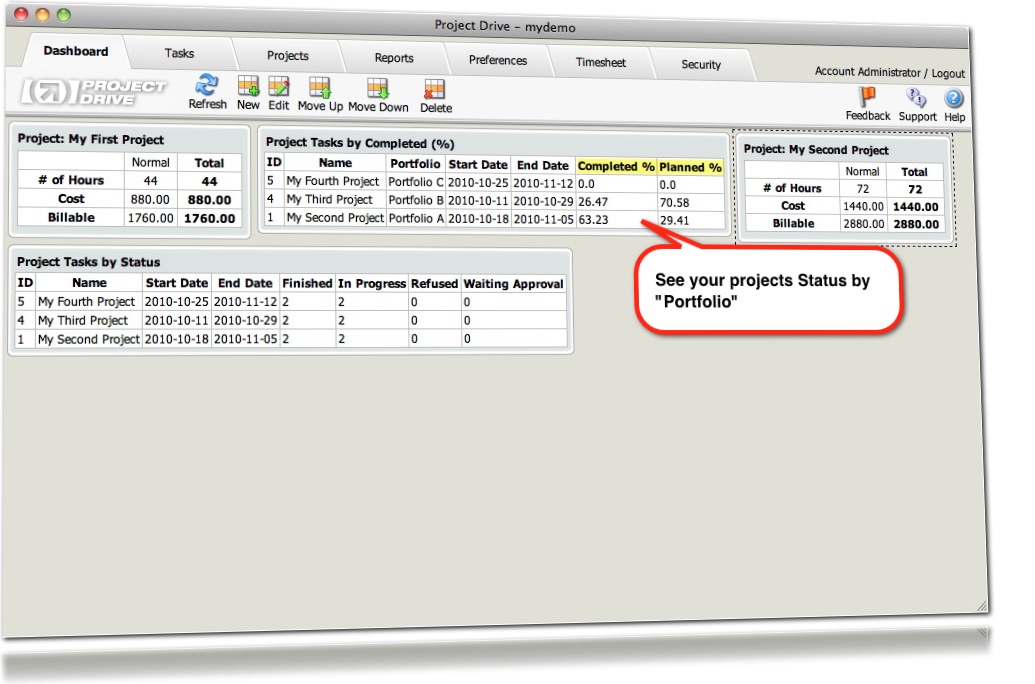Click the Move Up icon
The width and height of the screenshot is (1035, 684).
click(x=320, y=88)
